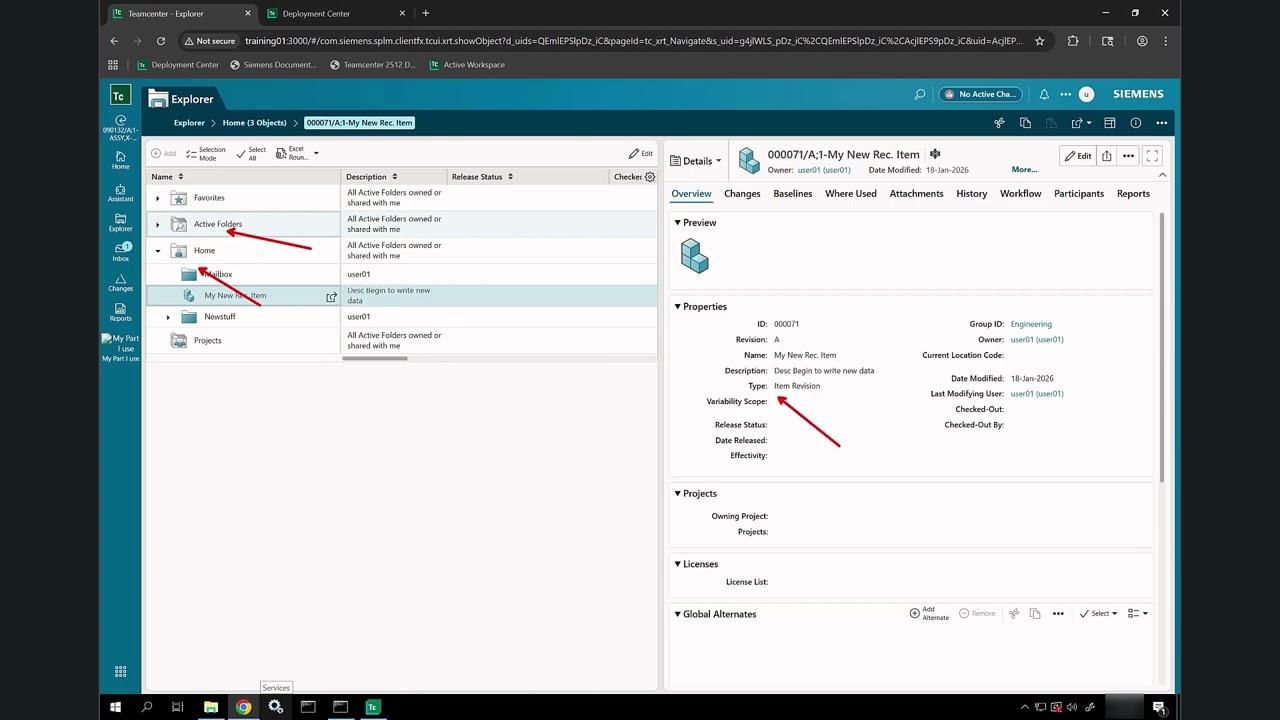
Task: Click the Global Alternates copy icon
Action: click(x=1035, y=613)
